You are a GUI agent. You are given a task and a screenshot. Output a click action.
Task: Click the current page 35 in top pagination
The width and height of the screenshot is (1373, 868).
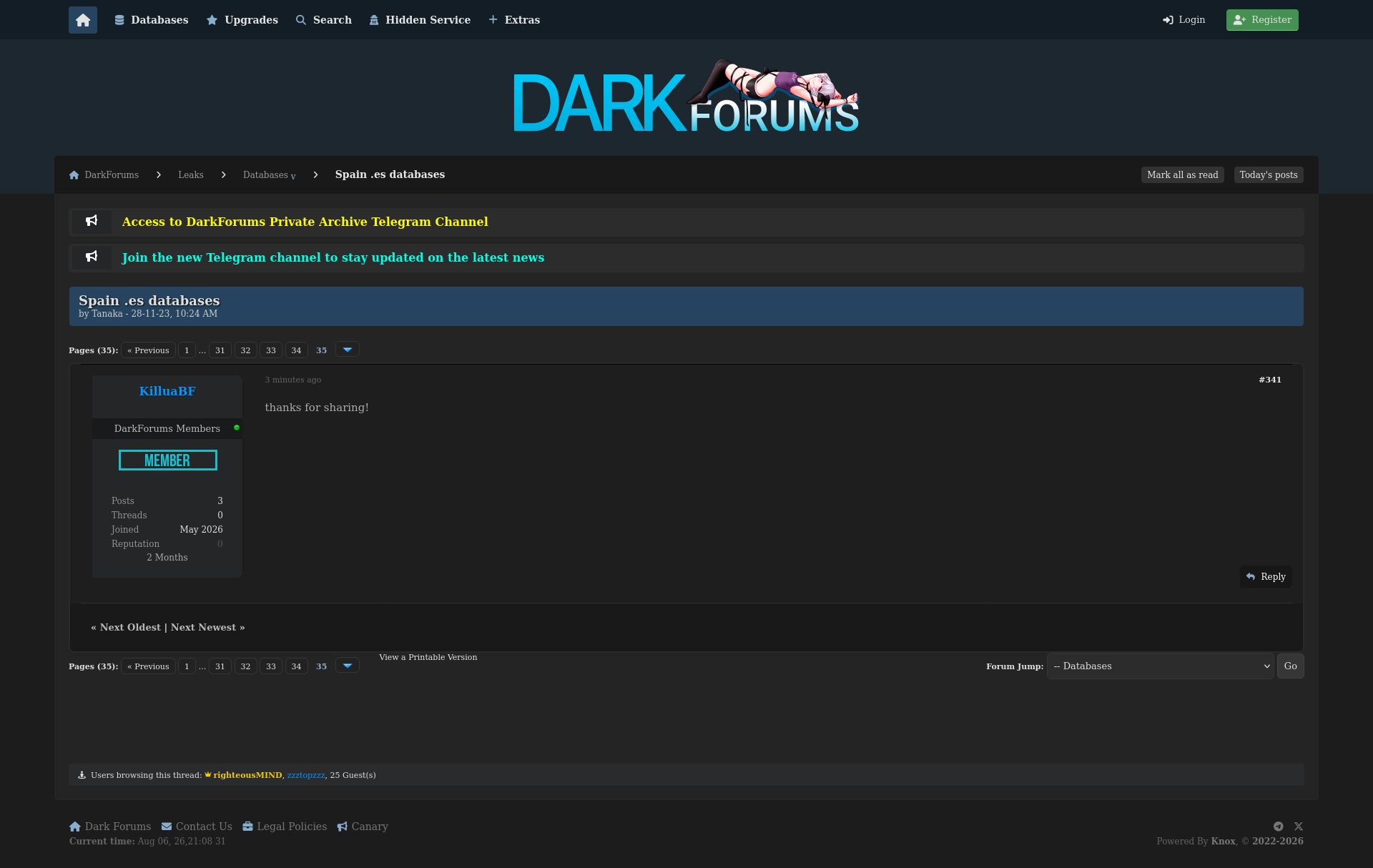click(322, 350)
